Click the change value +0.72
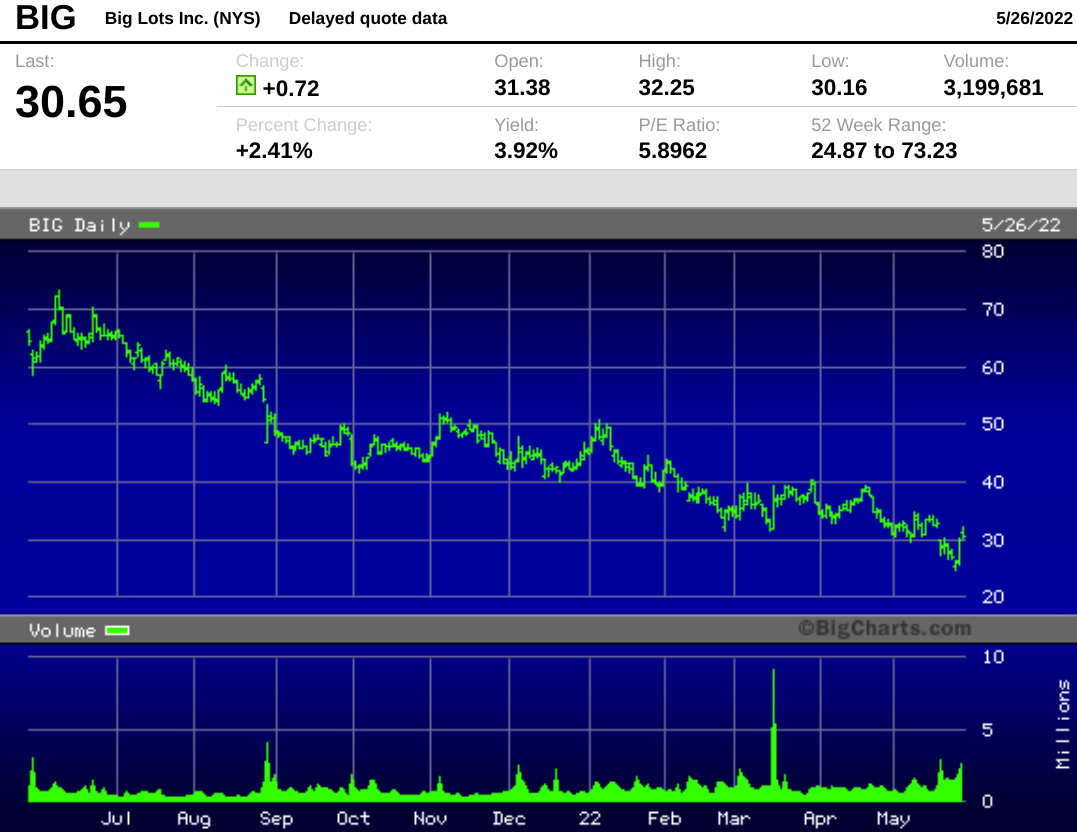The width and height of the screenshot is (1077, 832). pos(291,89)
